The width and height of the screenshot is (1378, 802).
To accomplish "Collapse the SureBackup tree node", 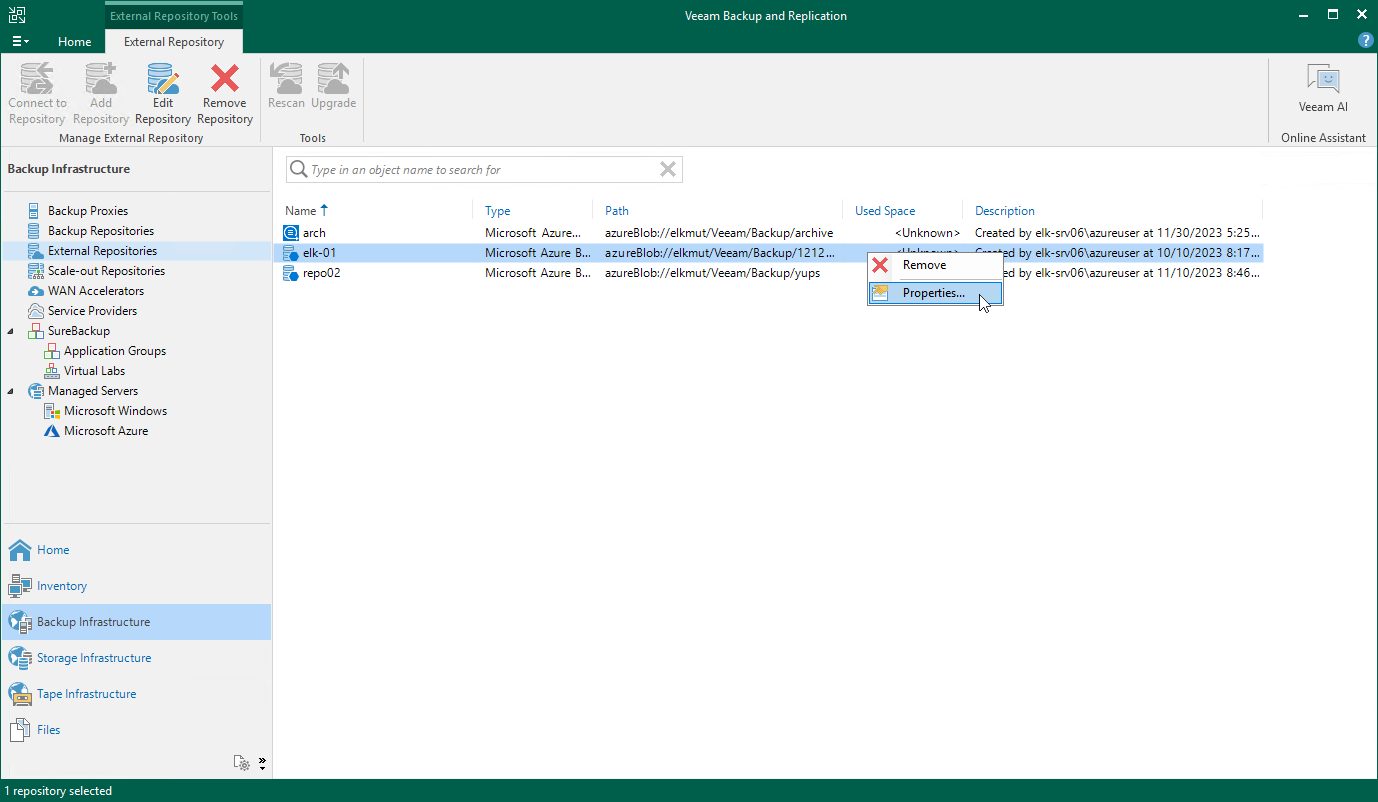I will click(11, 331).
